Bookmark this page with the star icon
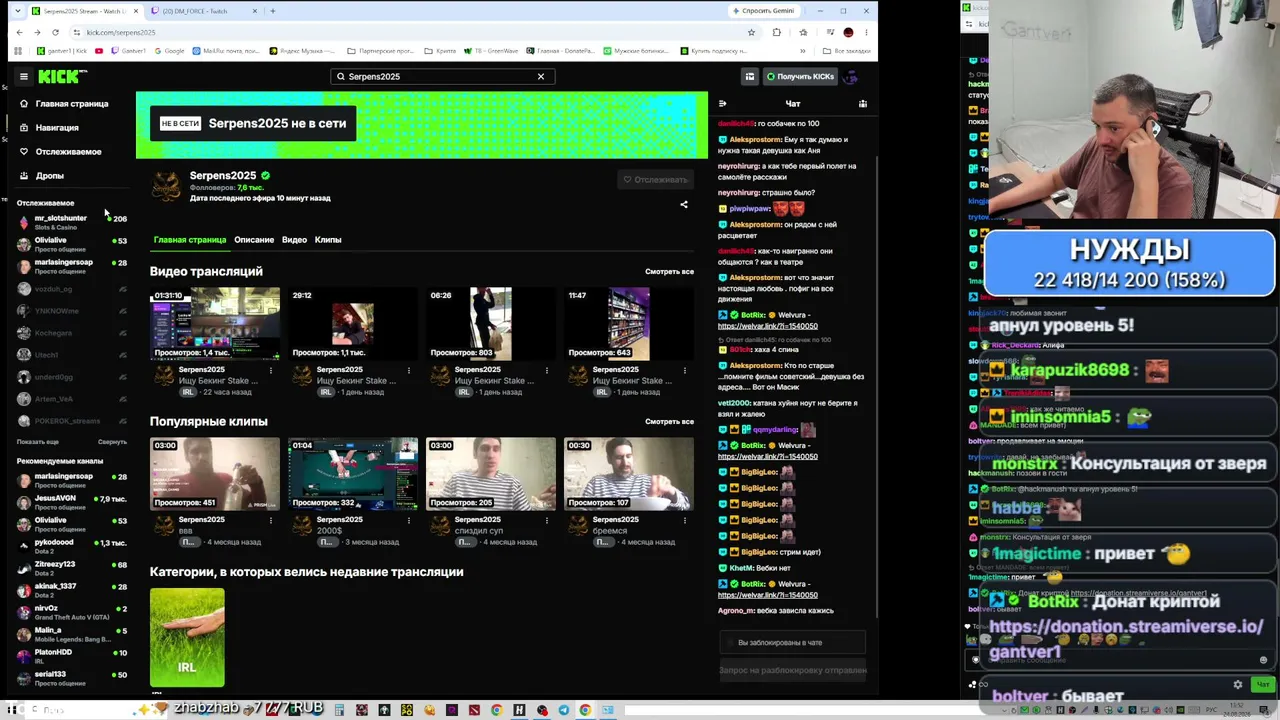This screenshot has height=720, width=1280. [x=751, y=32]
